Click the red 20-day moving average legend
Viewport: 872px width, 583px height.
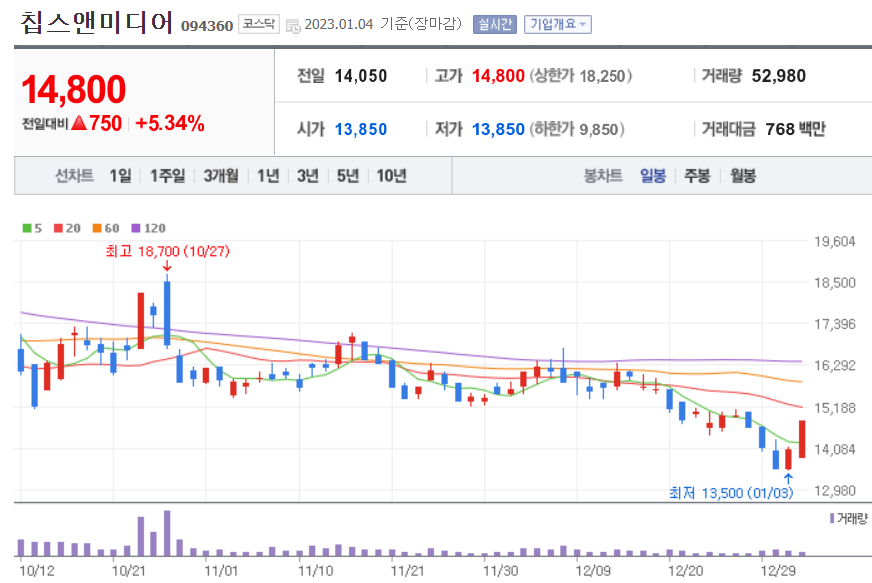(x=67, y=228)
